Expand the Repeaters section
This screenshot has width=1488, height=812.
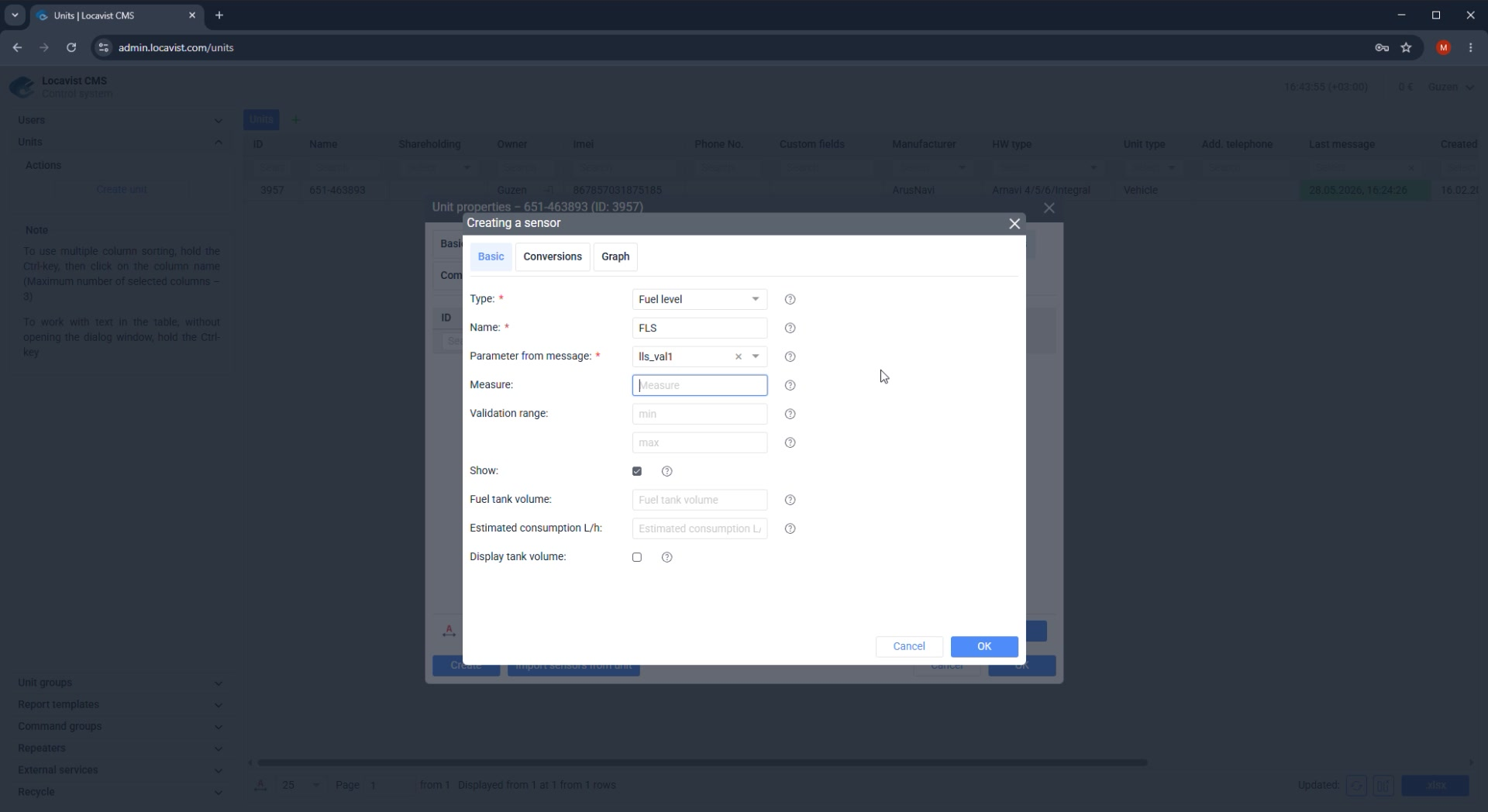point(120,748)
